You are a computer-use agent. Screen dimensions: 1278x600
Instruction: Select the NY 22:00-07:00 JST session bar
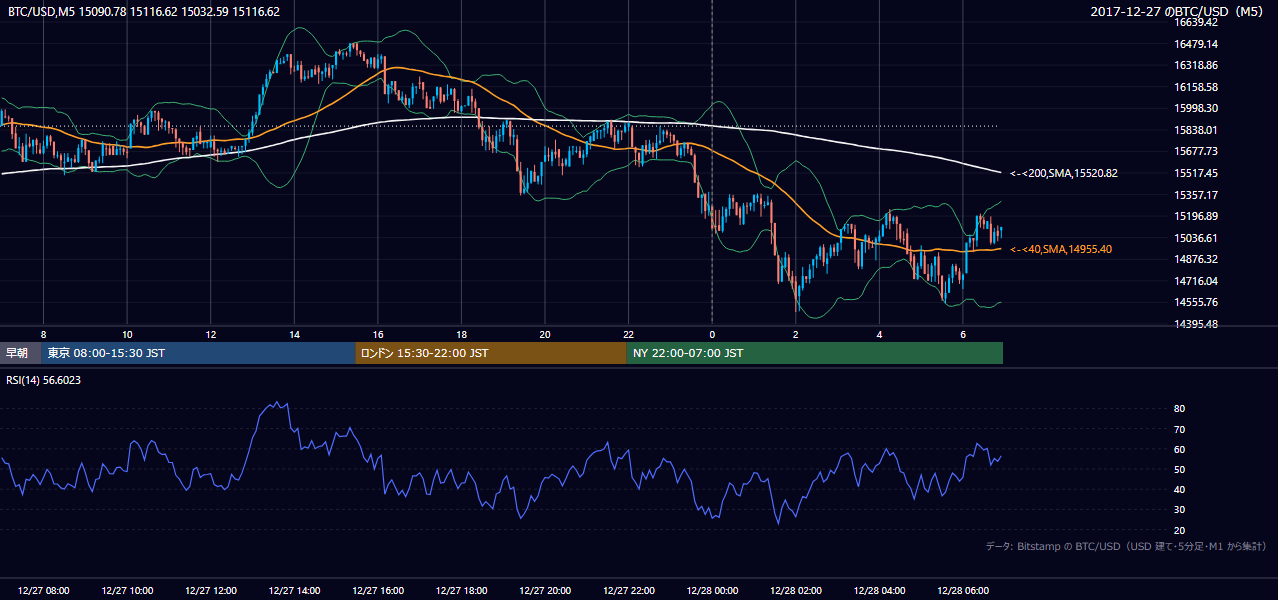pyautogui.click(x=815, y=353)
